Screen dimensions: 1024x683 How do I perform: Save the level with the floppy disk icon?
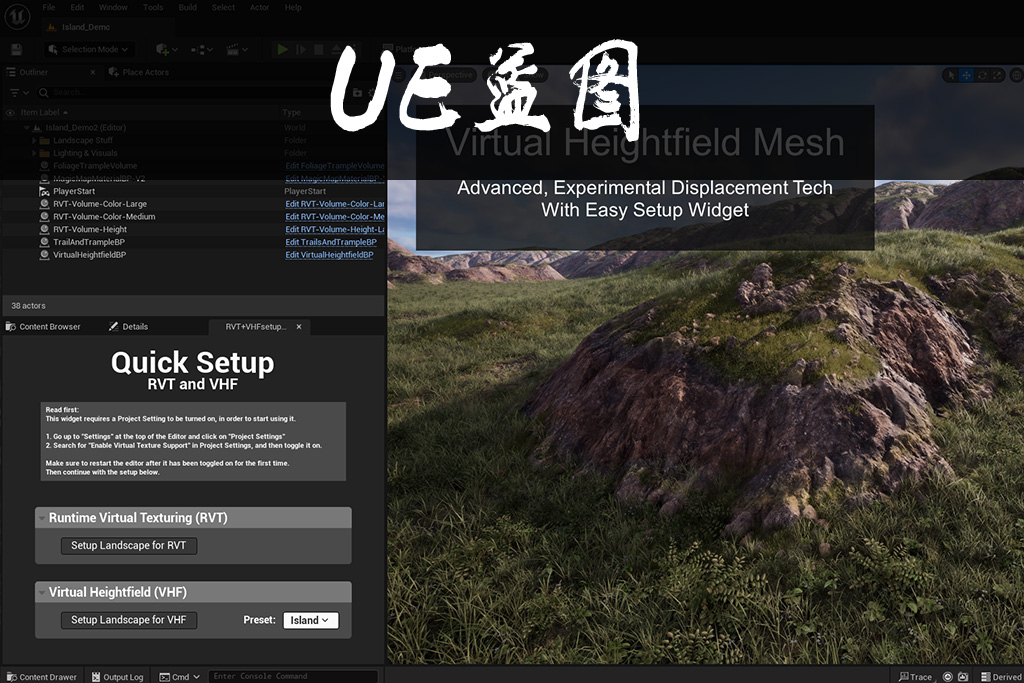pyautogui.click(x=16, y=49)
